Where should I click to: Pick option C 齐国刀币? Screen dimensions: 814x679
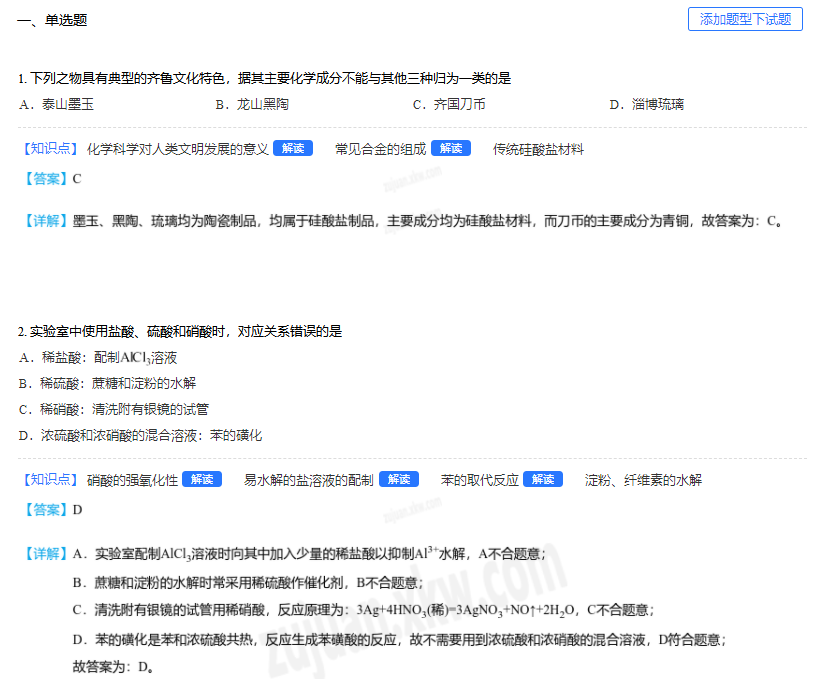449,104
